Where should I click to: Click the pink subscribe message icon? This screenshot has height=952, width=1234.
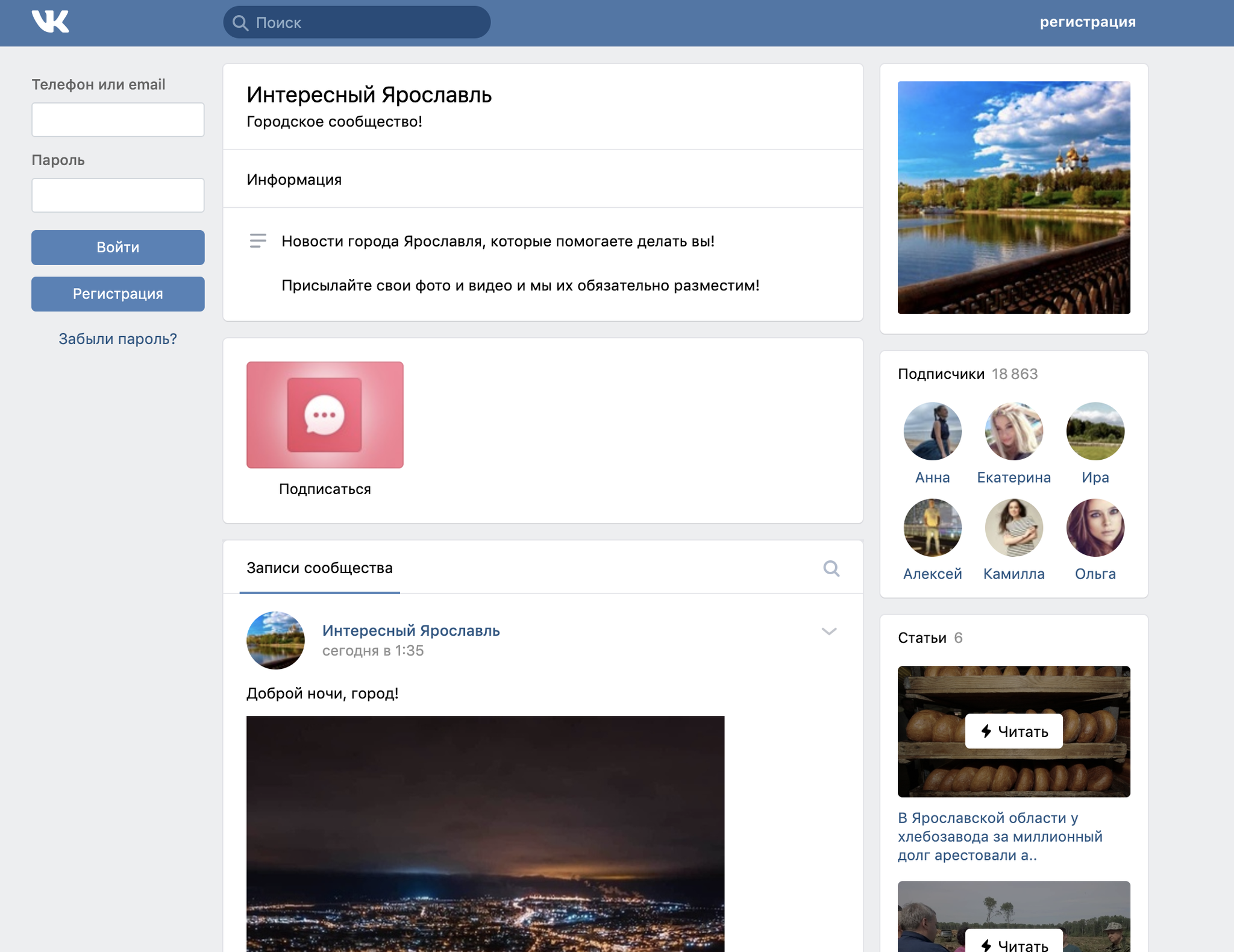coord(325,415)
